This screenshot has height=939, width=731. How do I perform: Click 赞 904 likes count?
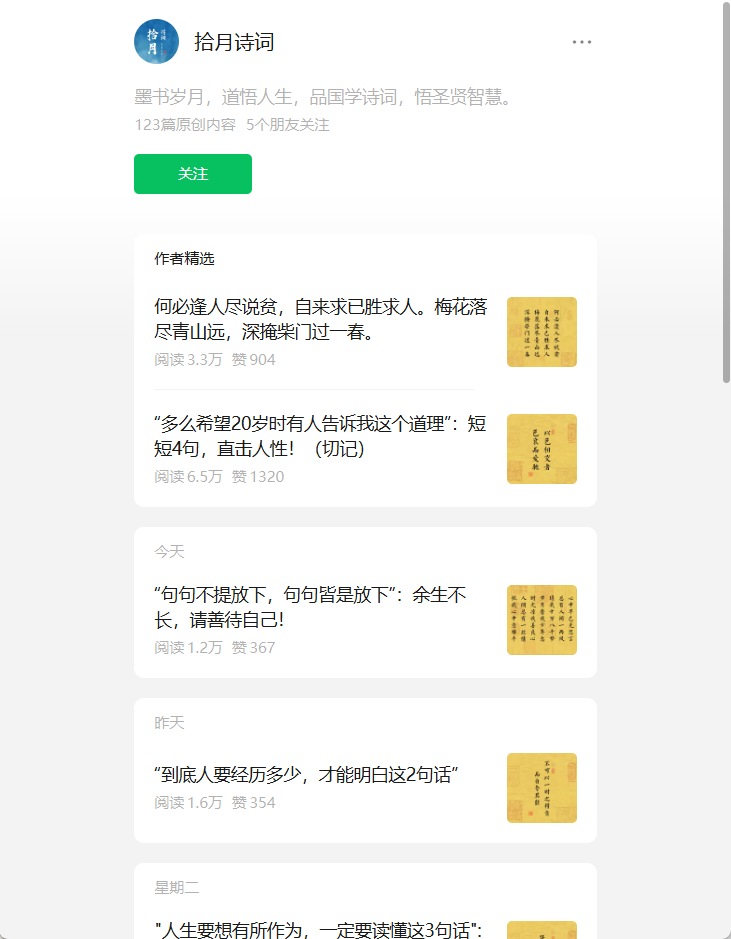[254, 359]
